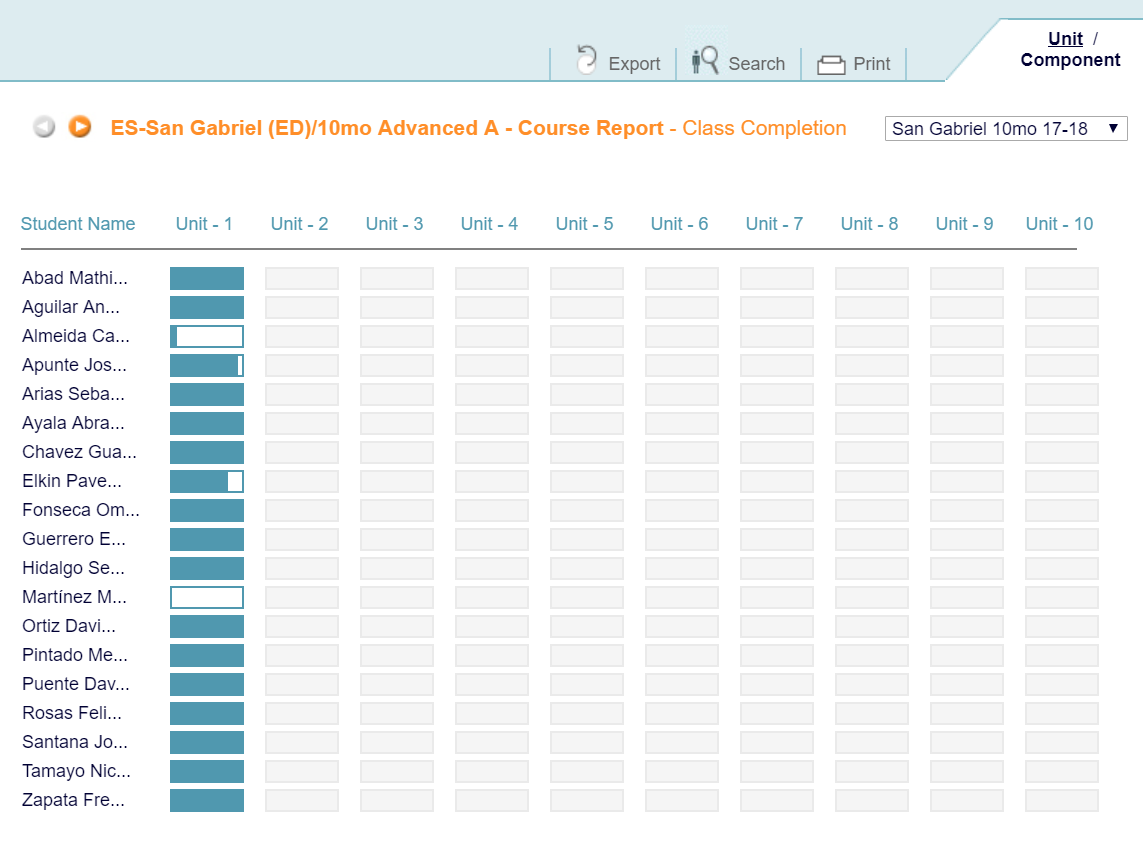Open the Unit - 5 column header
This screenshot has height=849, width=1143.
coord(585,224)
